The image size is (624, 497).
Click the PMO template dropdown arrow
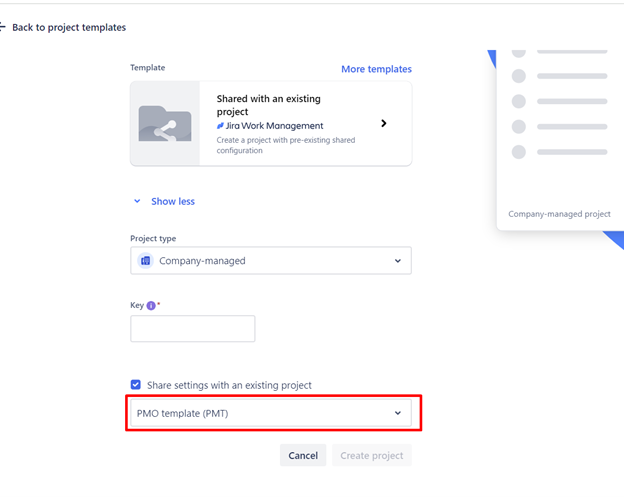398,413
